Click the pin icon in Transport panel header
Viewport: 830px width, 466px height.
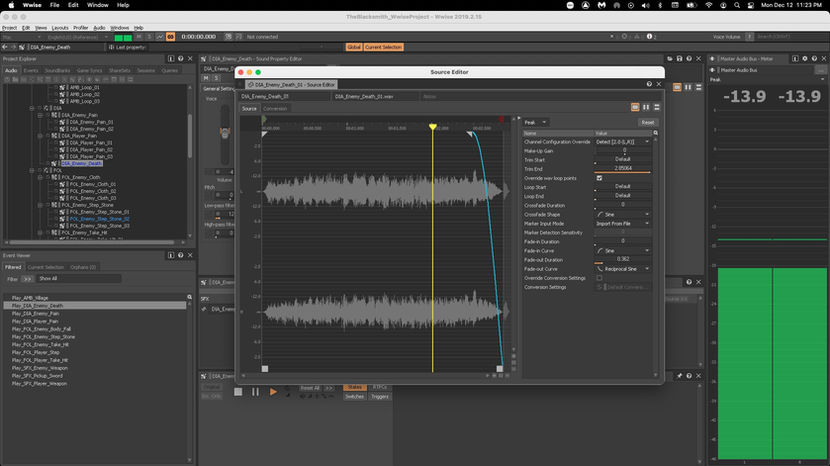[679, 375]
